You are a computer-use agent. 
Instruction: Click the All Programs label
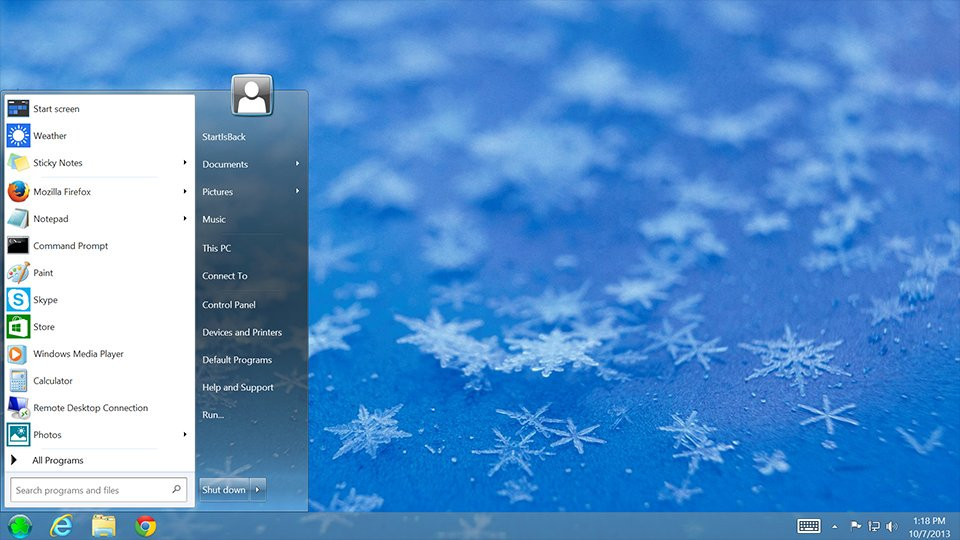click(x=58, y=460)
